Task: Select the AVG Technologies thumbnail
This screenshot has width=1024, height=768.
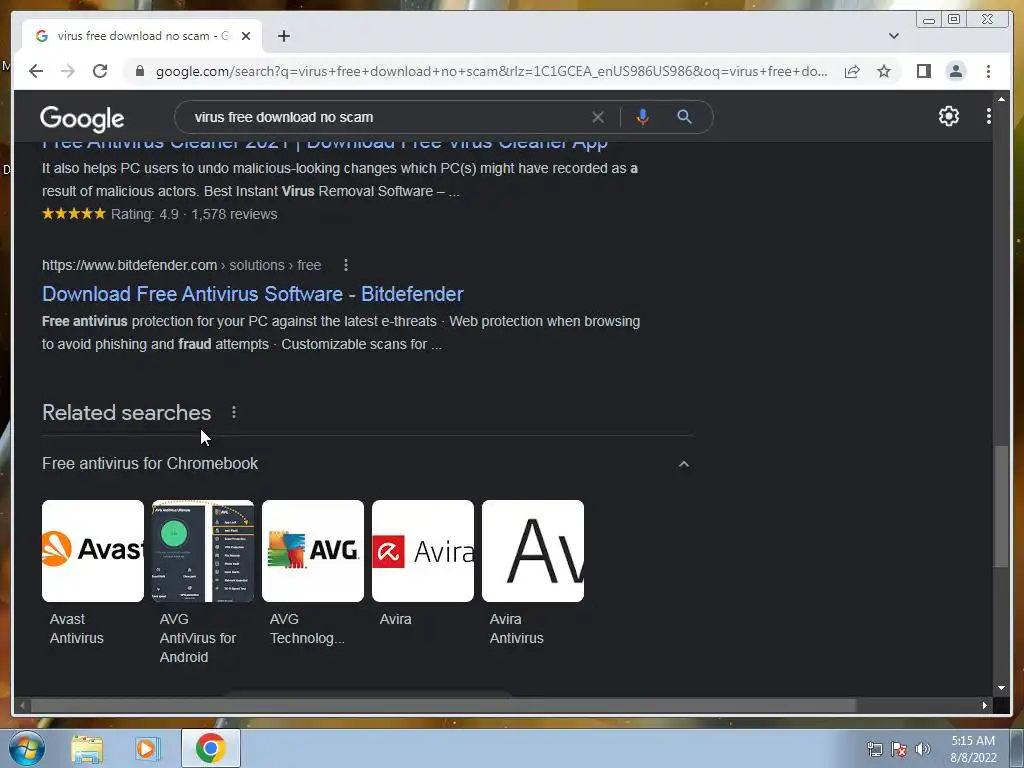Action: (313, 551)
